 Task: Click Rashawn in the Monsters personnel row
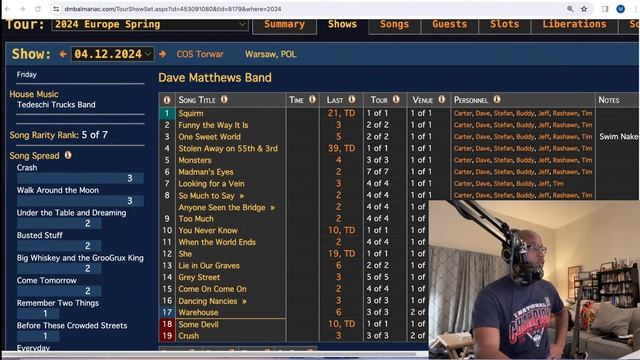(x=565, y=160)
